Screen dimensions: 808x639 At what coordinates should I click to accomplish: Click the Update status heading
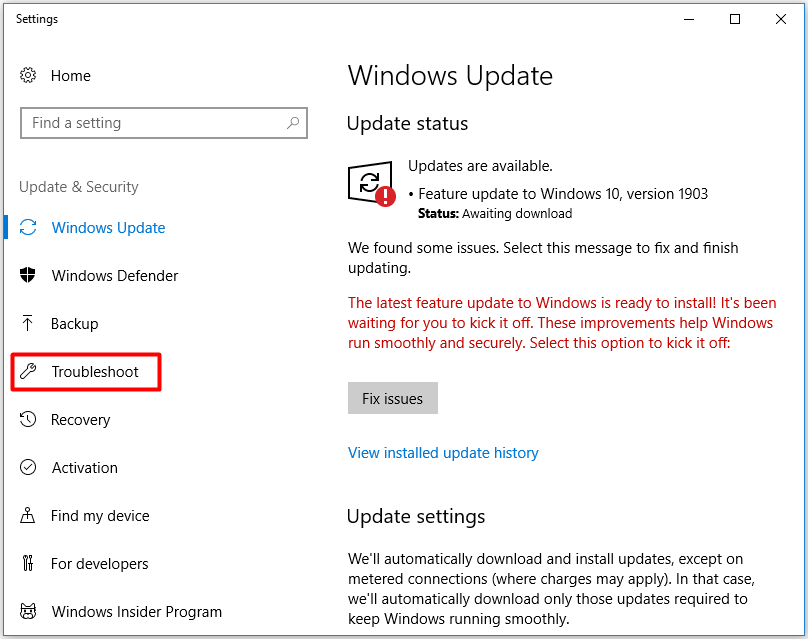click(x=407, y=124)
